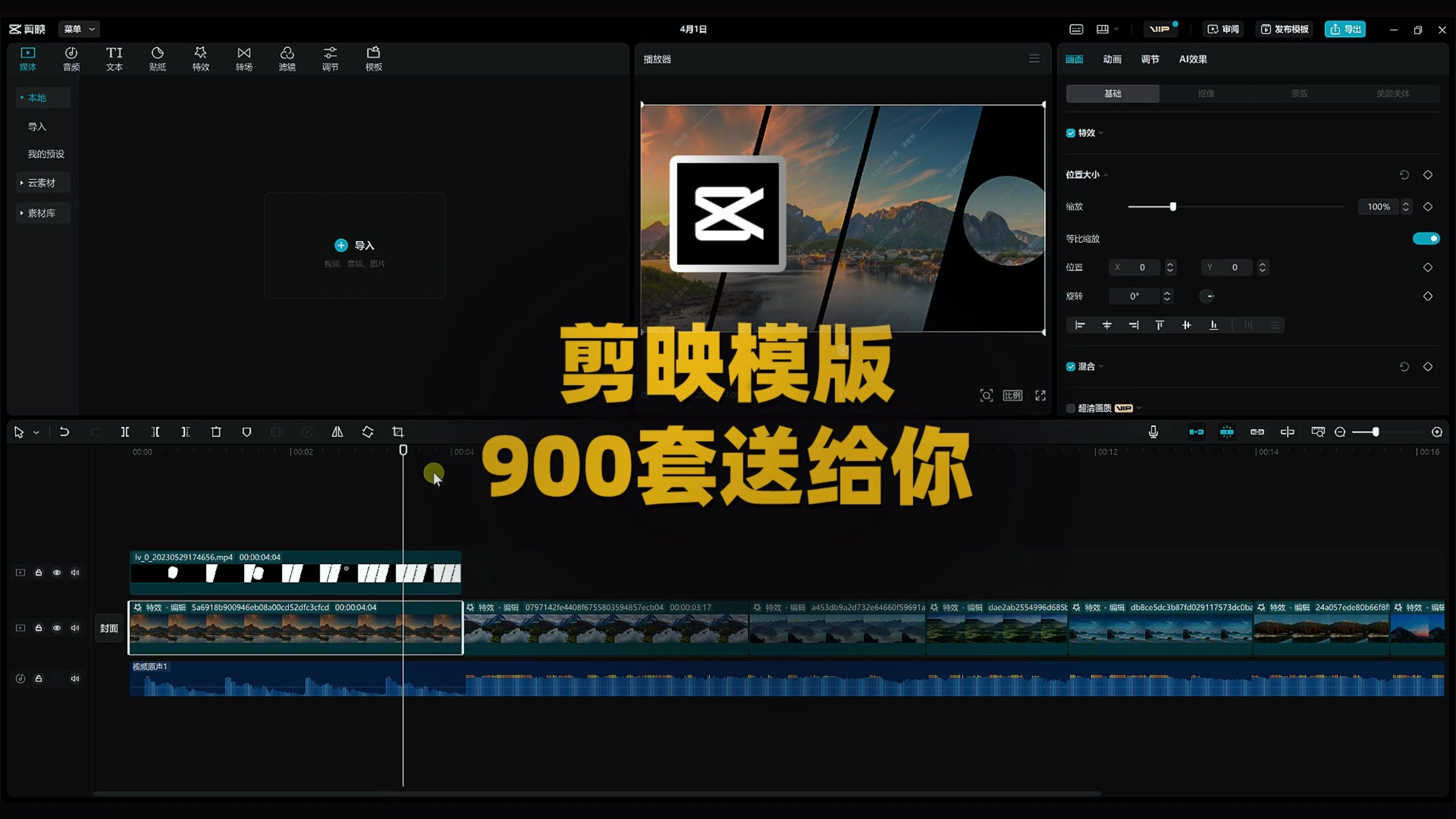Lock the lv_0 mp4 overlay track
The width and height of the screenshot is (1456, 819).
point(39,573)
